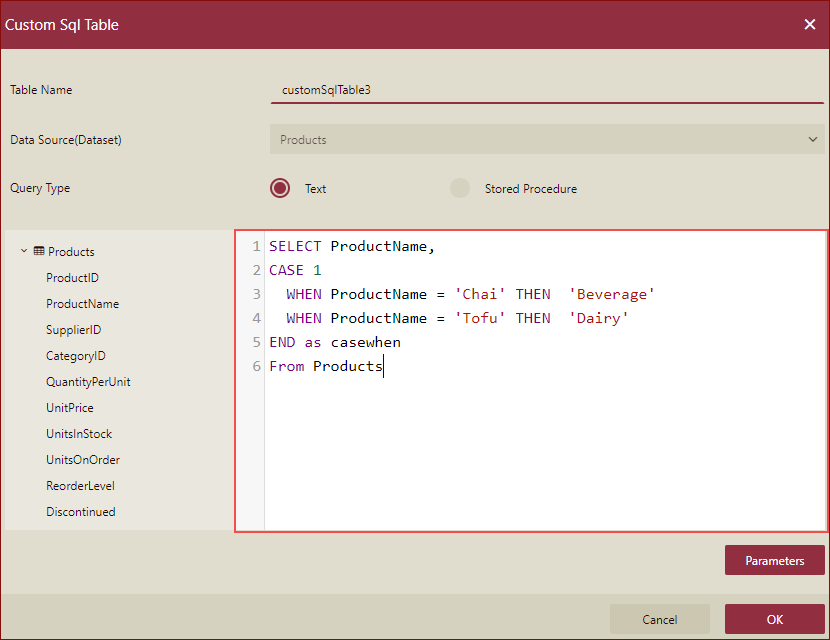Click line number 3 in the editor

pyautogui.click(x=255, y=293)
